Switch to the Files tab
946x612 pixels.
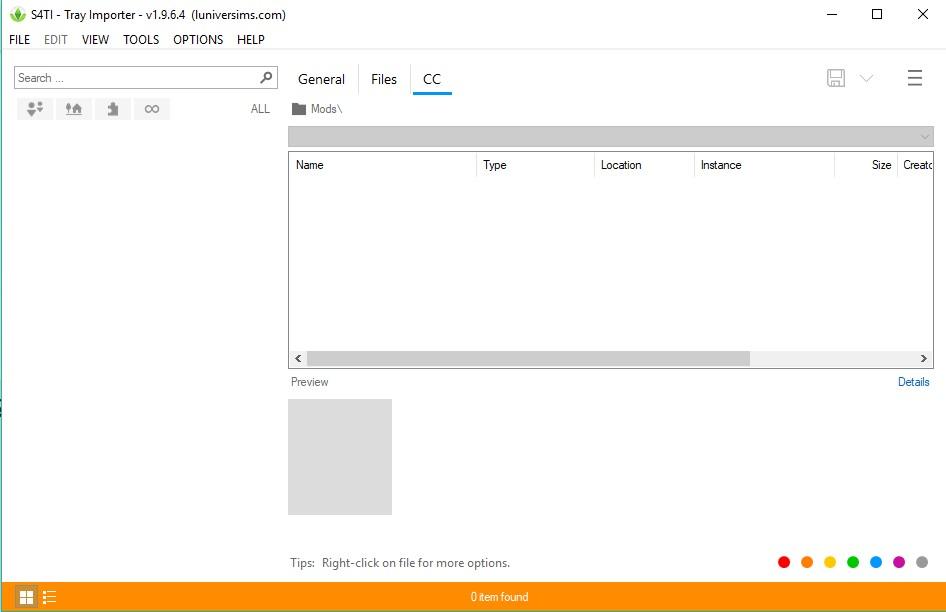coord(384,79)
